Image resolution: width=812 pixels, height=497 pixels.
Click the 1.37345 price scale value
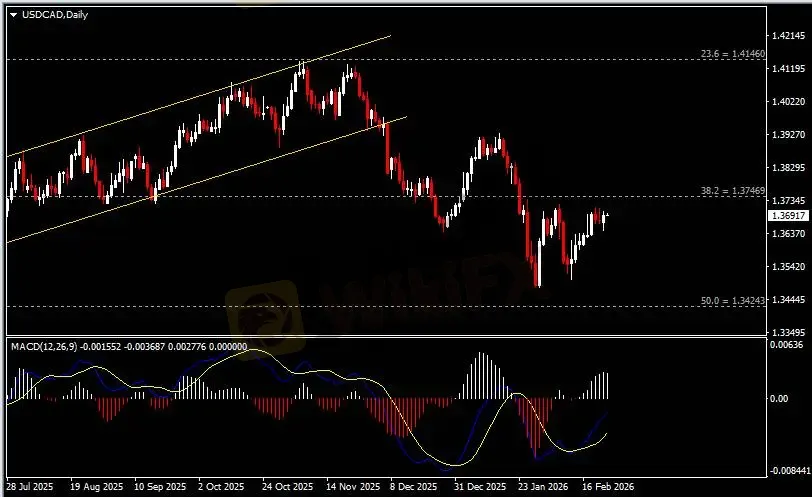tap(789, 200)
